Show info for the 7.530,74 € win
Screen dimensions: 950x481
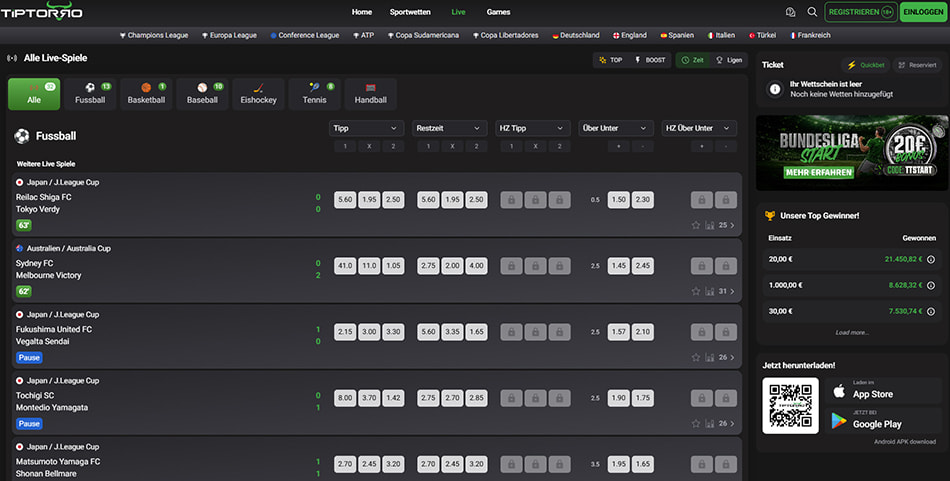click(x=931, y=311)
